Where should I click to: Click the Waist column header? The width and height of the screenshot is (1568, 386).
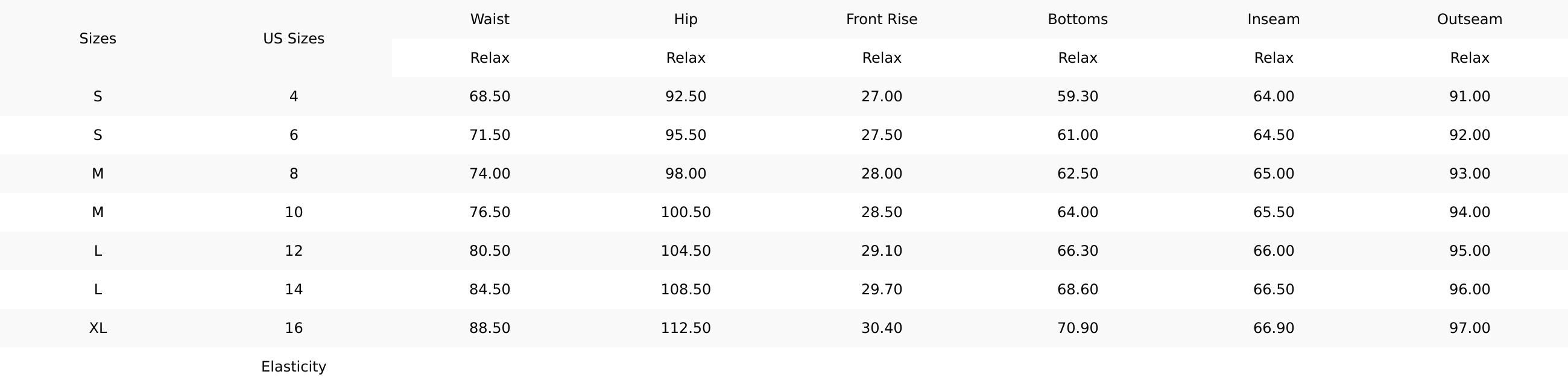[489, 19]
